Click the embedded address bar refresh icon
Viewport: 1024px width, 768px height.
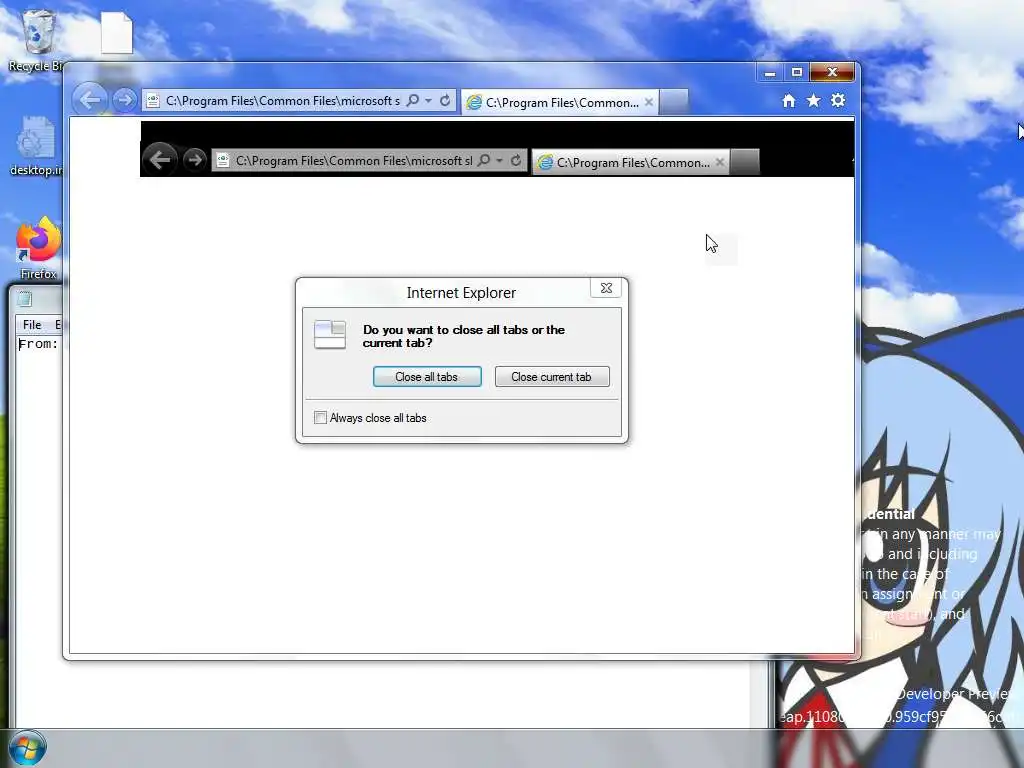coord(515,160)
